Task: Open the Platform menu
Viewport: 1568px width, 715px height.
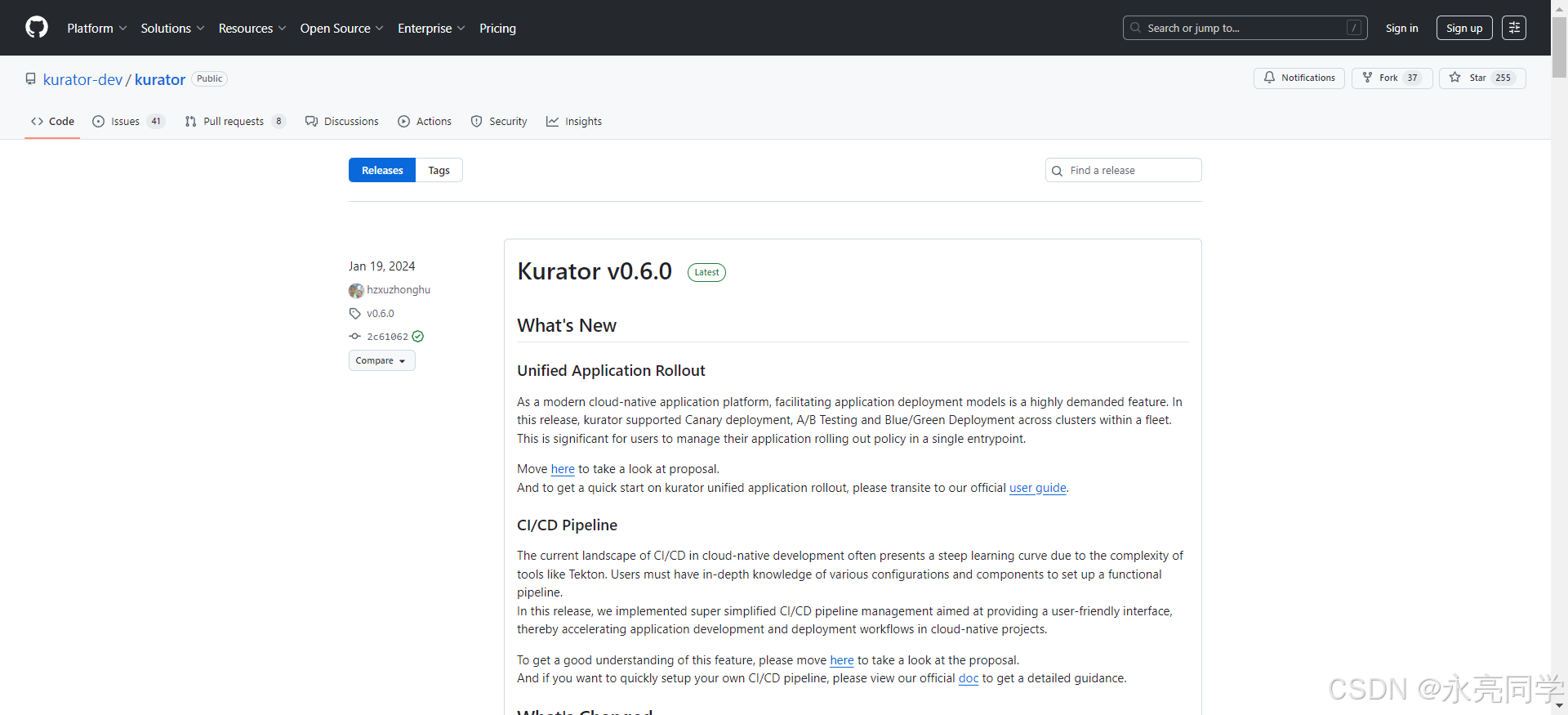Action: [x=97, y=28]
